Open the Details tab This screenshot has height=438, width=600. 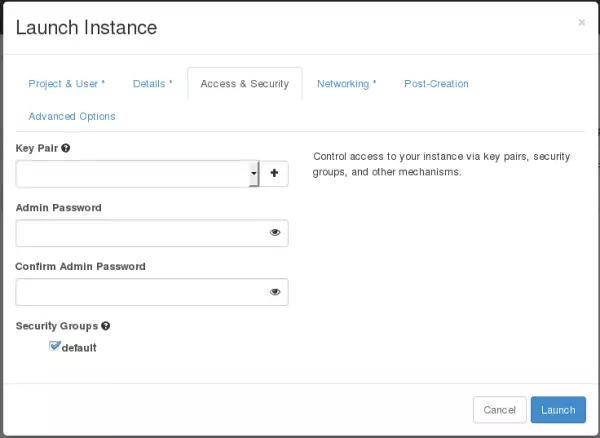pyautogui.click(x=152, y=84)
